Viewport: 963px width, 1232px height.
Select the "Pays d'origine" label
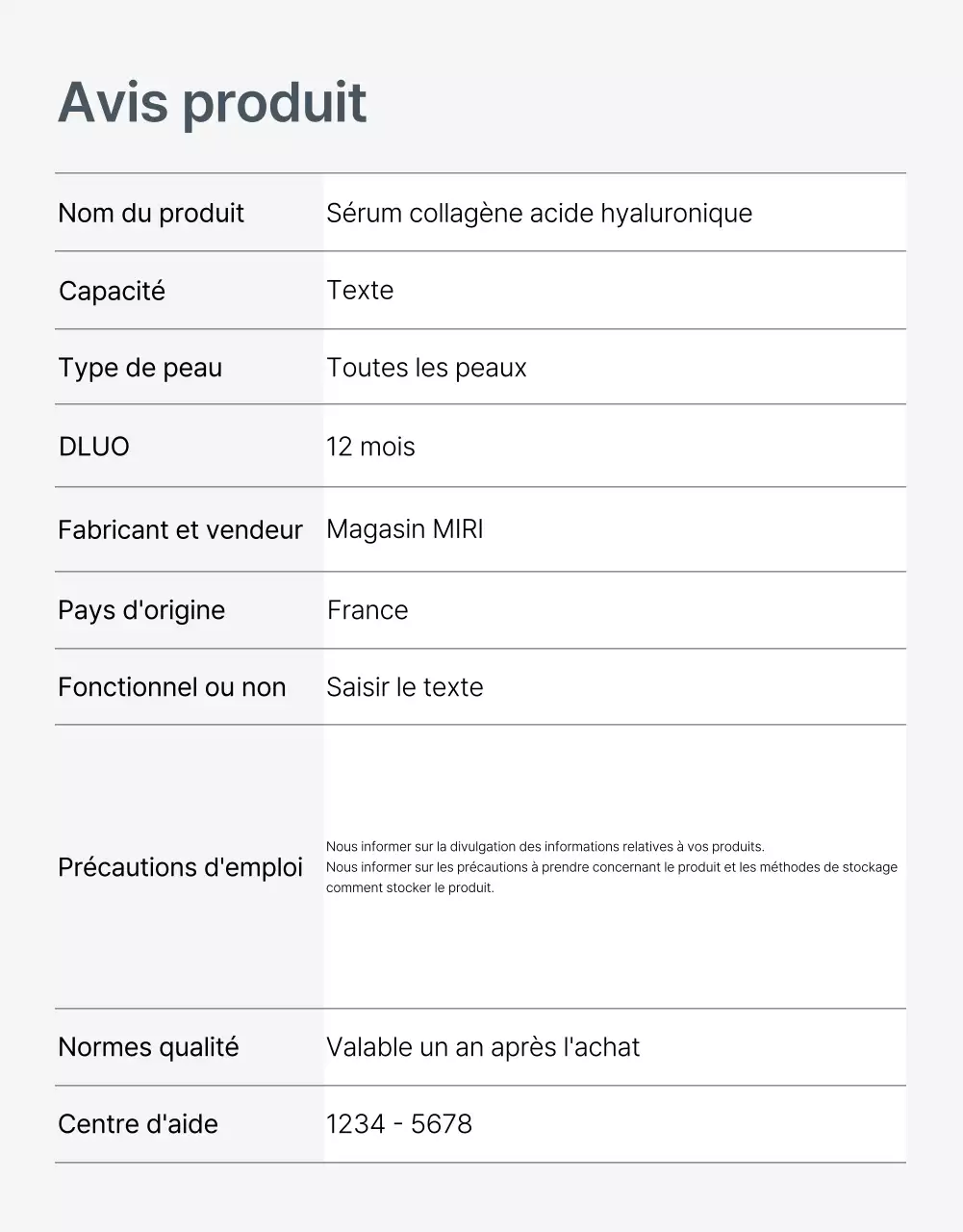[141, 610]
